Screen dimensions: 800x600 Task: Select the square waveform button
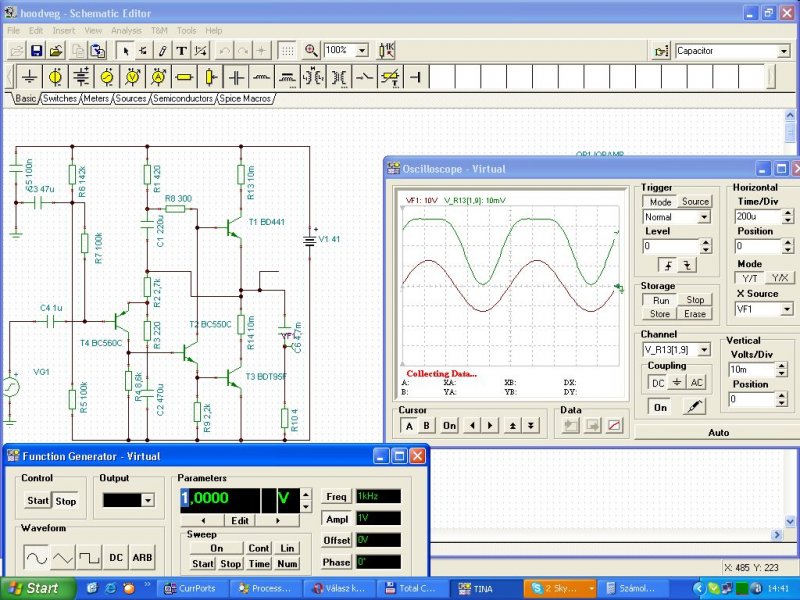coord(90,557)
